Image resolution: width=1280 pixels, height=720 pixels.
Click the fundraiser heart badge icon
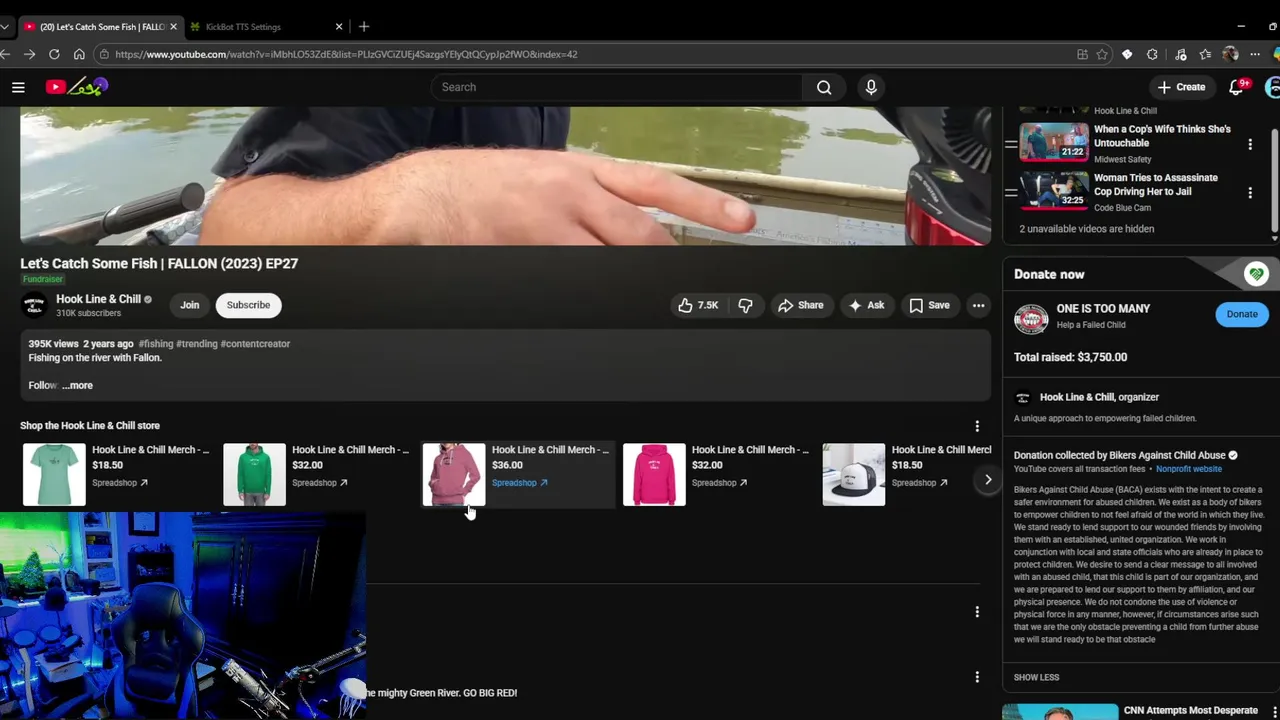pos(1256,273)
